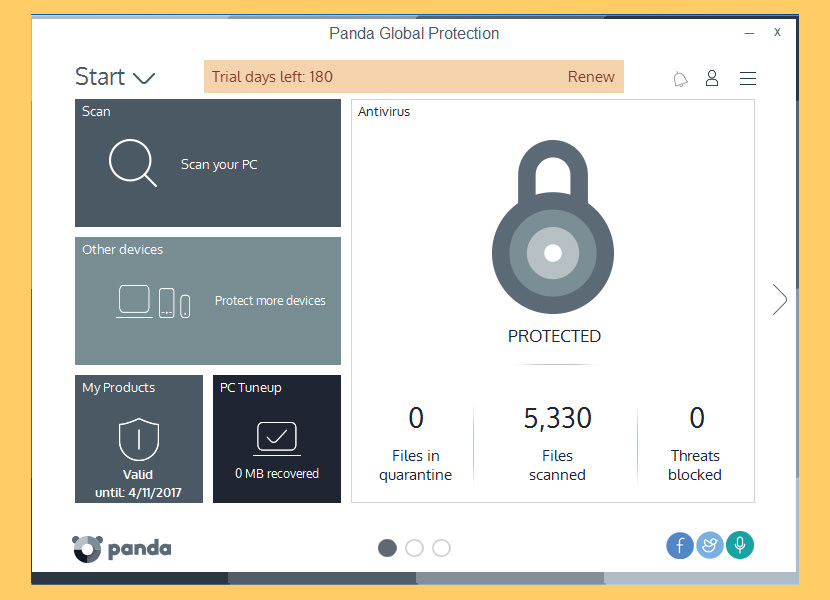Click the PROTECTED status text
Screen dimensions: 830x600
pyautogui.click(x=554, y=336)
